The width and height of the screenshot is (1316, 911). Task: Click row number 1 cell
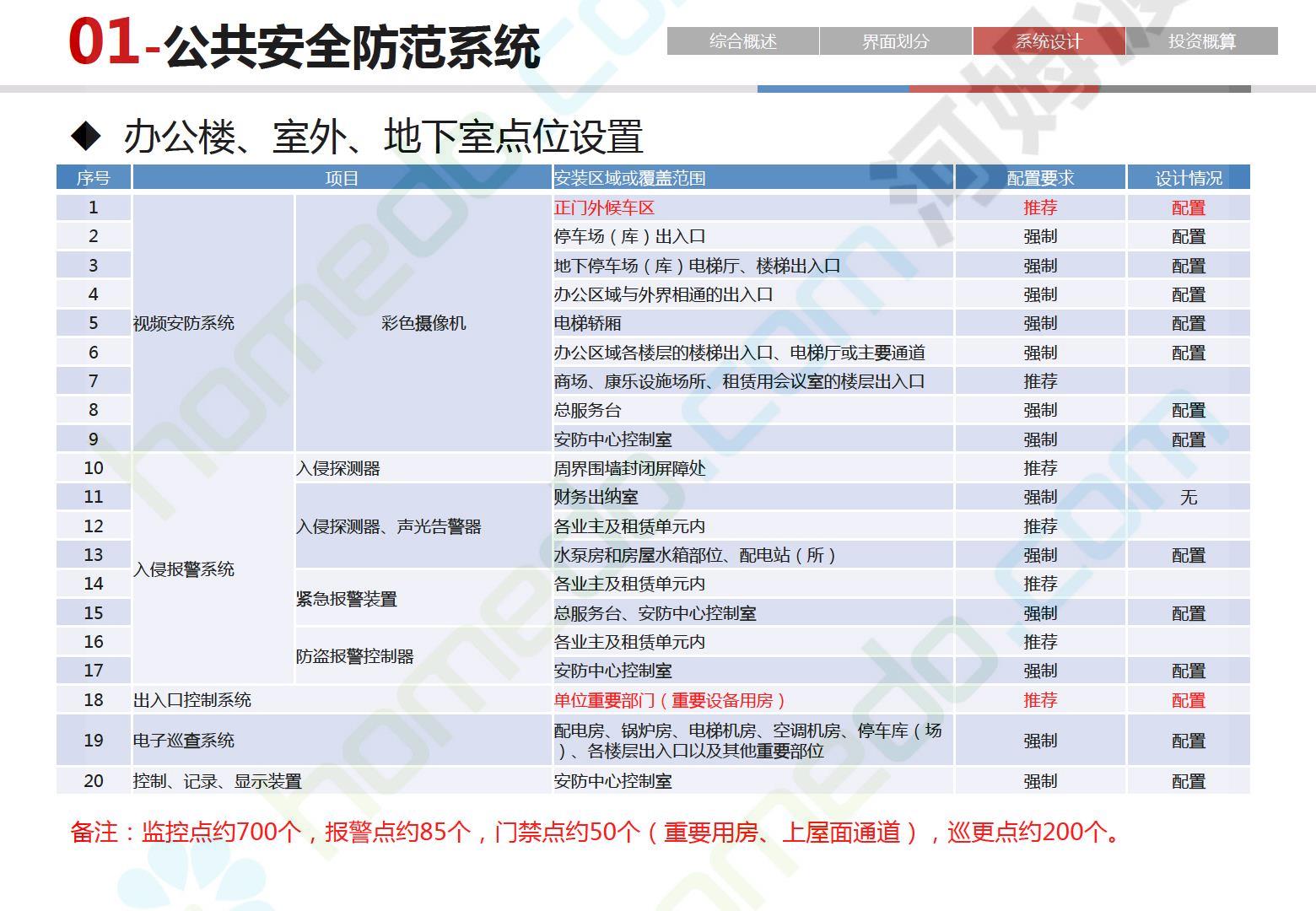(94, 208)
